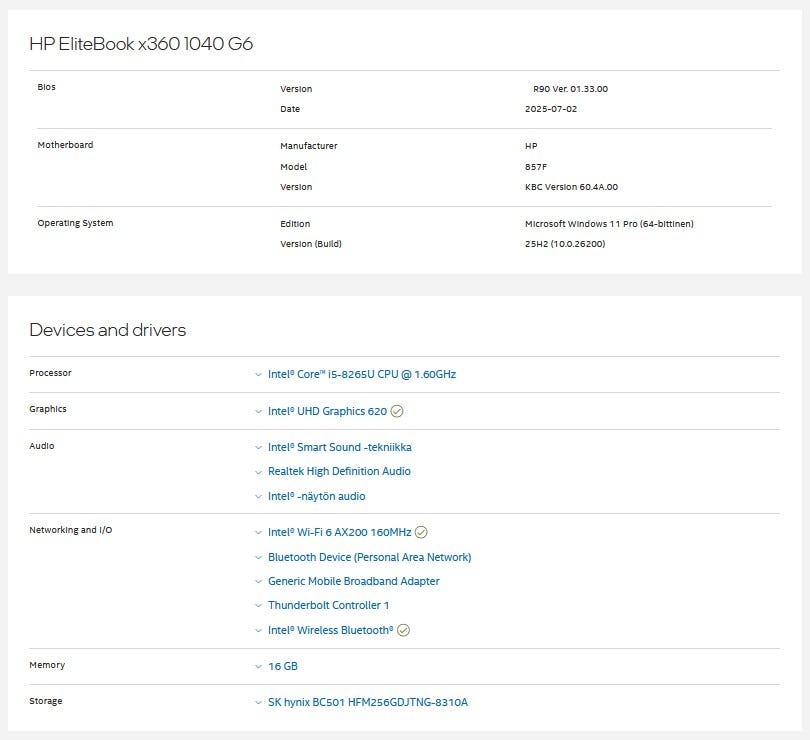Expand the Thunderbolt Controller 1 chevron
The image size is (810, 740).
(x=258, y=606)
